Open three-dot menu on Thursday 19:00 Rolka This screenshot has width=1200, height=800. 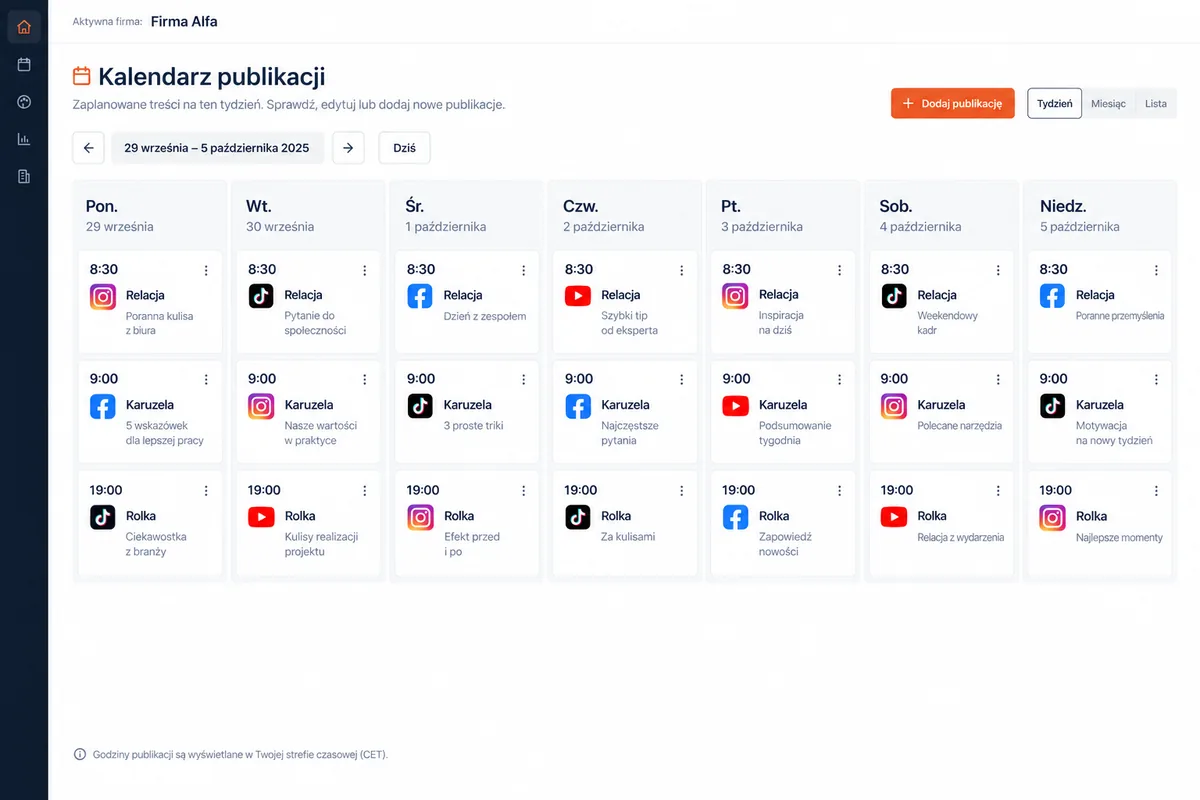(x=681, y=491)
